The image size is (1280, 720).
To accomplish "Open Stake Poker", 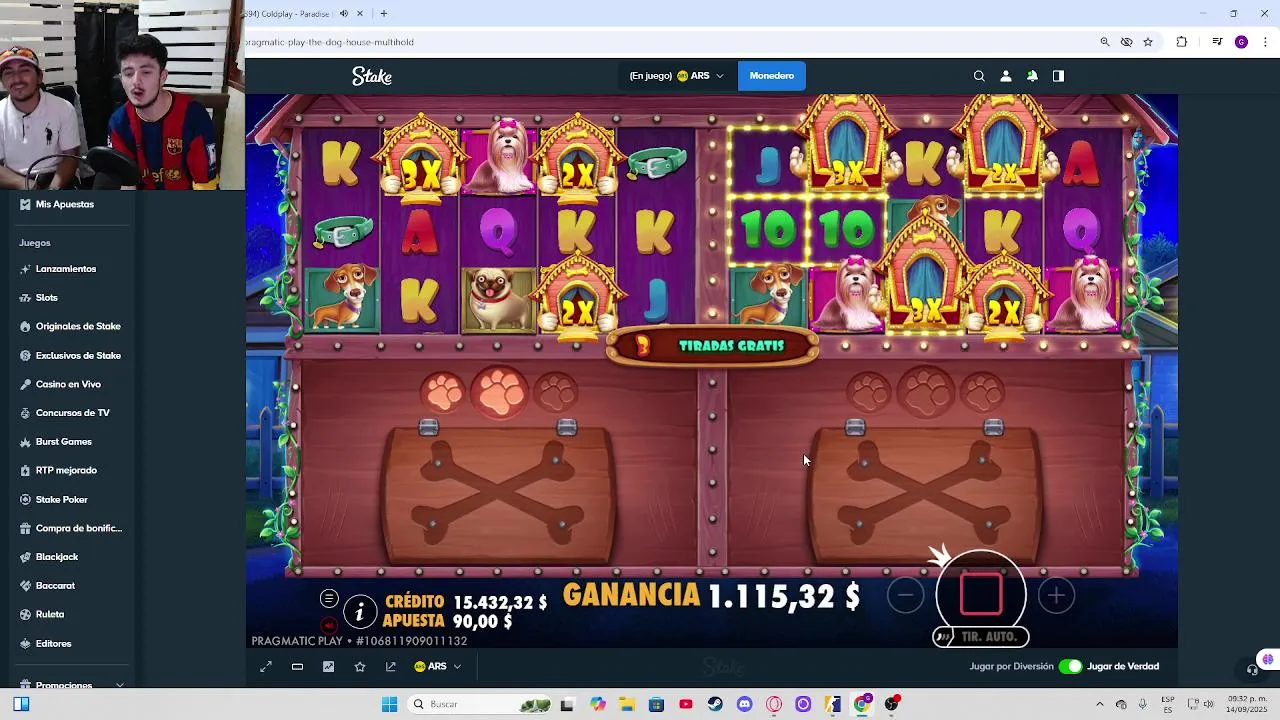I will pyautogui.click(x=62, y=500).
